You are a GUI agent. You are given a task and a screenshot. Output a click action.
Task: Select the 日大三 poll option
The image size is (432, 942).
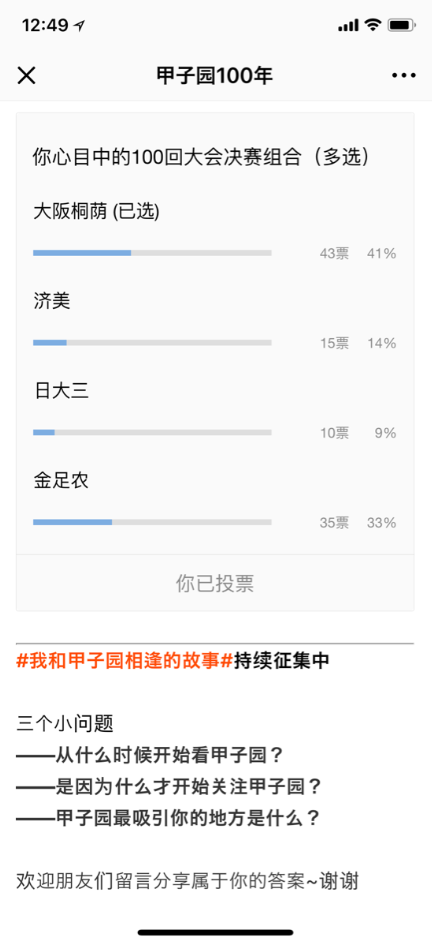214,412
